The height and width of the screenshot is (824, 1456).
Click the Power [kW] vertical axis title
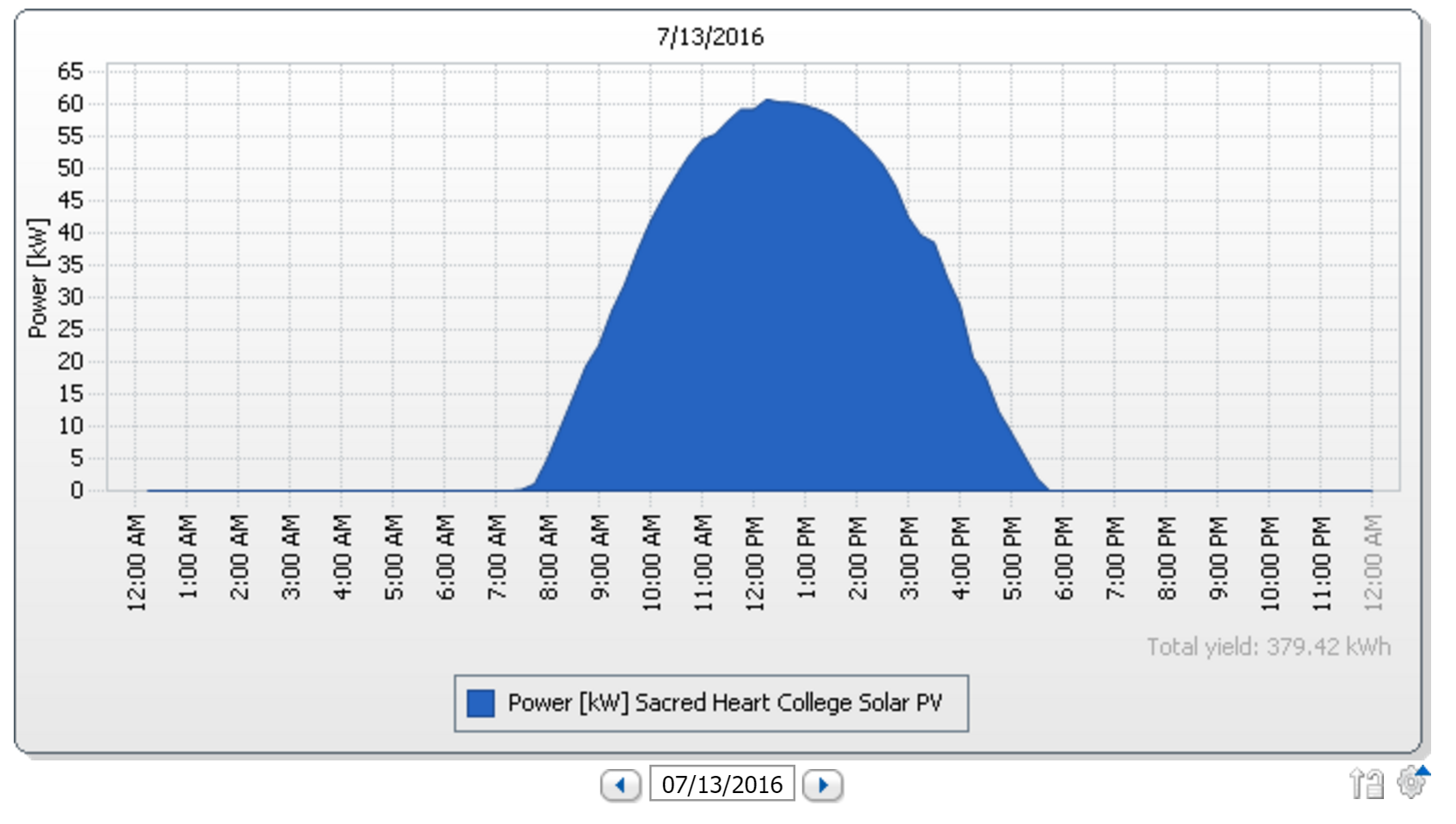tap(38, 278)
